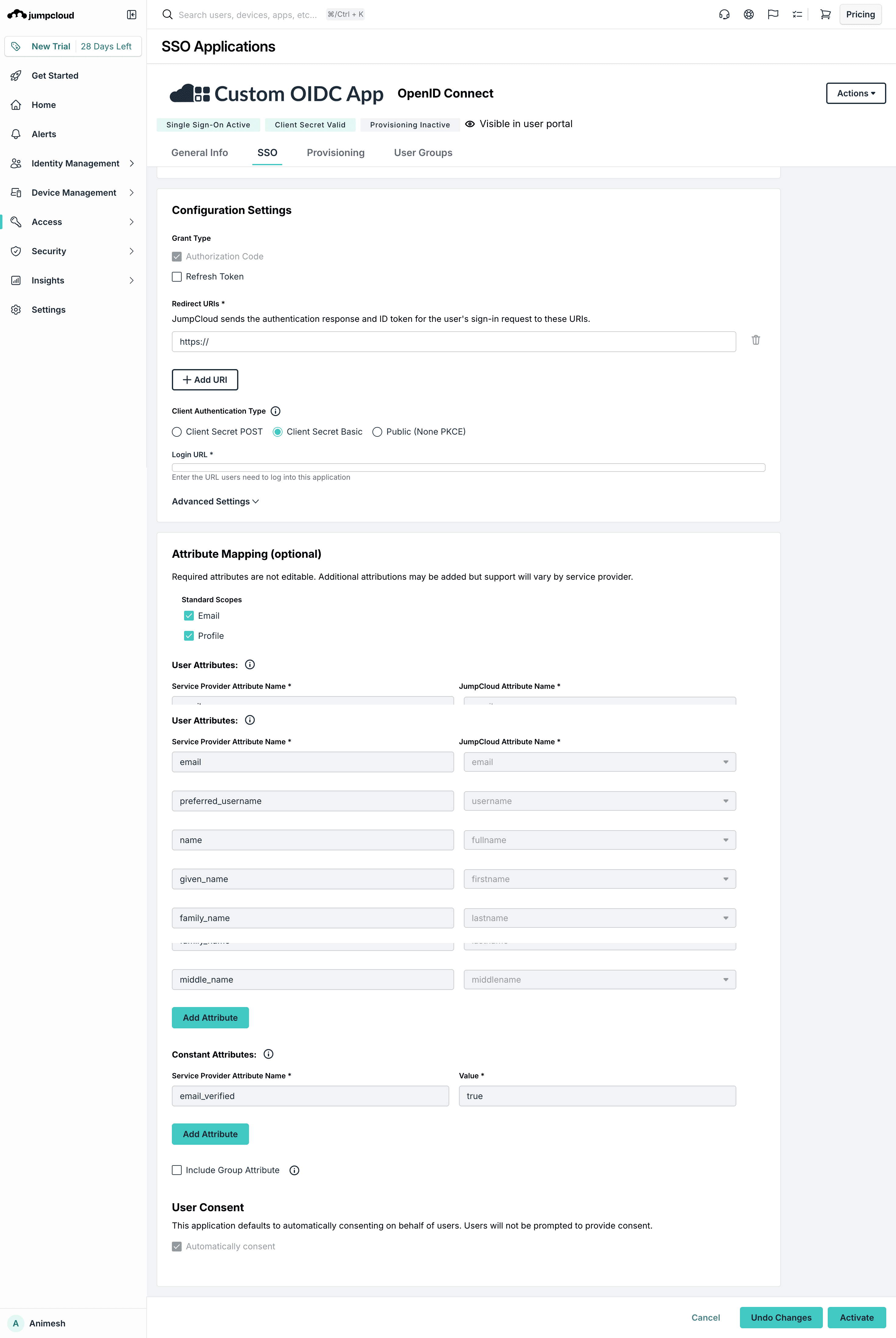Expand the Access menu chevron
Viewport: 896px width, 1338px height.
point(131,222)
